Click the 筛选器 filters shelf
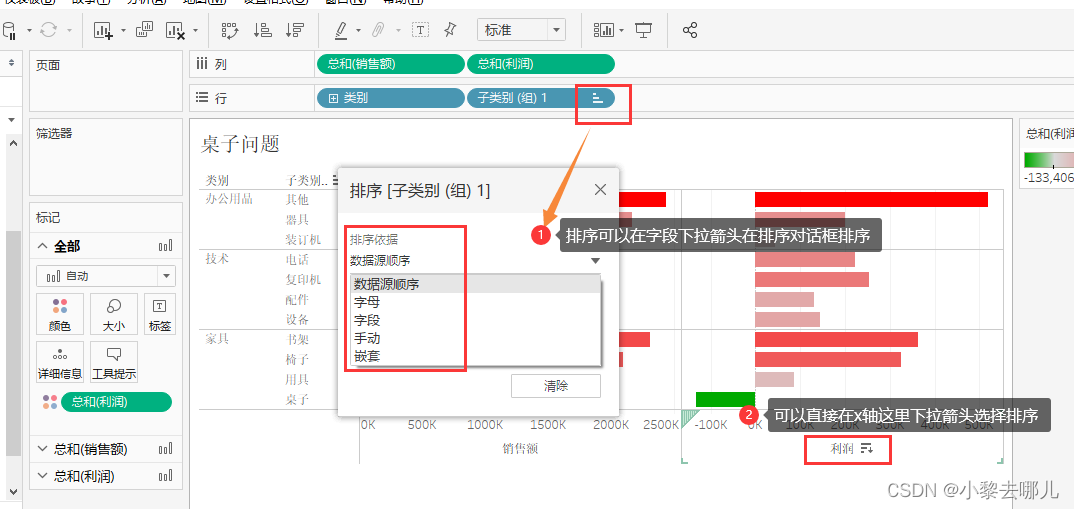The height and width of the screenshot is (509, 1074). (x=106, y=157)
